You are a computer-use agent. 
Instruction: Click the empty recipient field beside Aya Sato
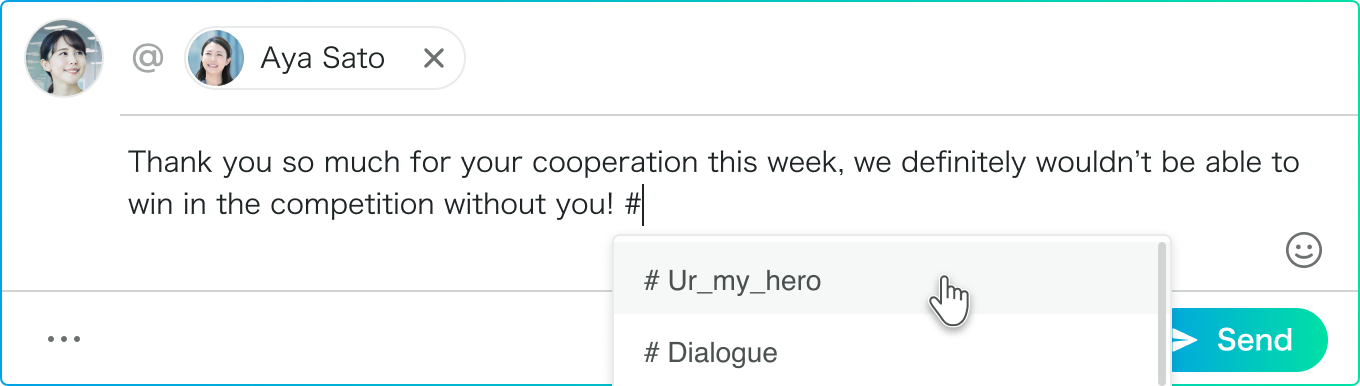900,58
